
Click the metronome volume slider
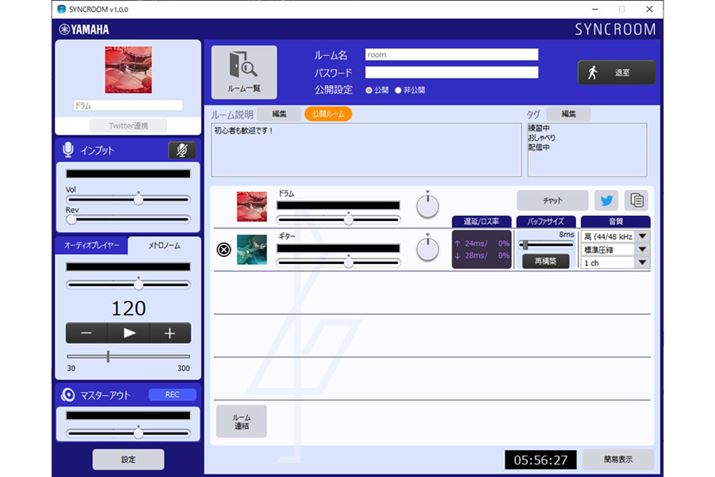(x=128, y=285)
